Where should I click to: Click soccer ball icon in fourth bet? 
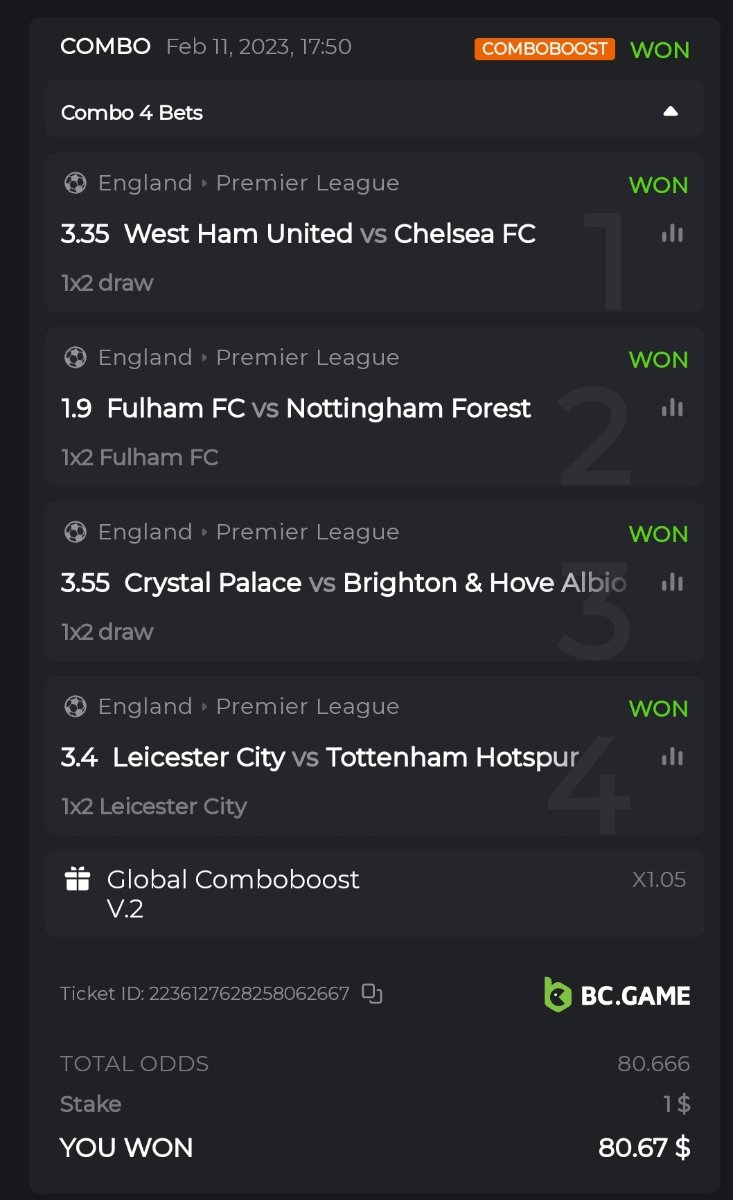click(75, 706)
